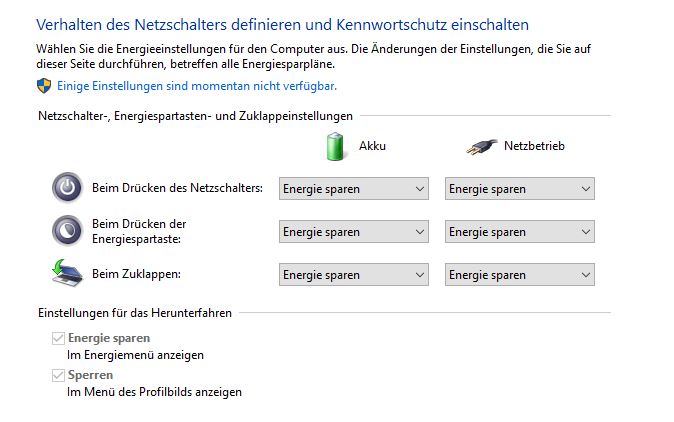Toggle the Energie sparen checkbox
The image size is (674, 422).
click(x=59, y=339)
